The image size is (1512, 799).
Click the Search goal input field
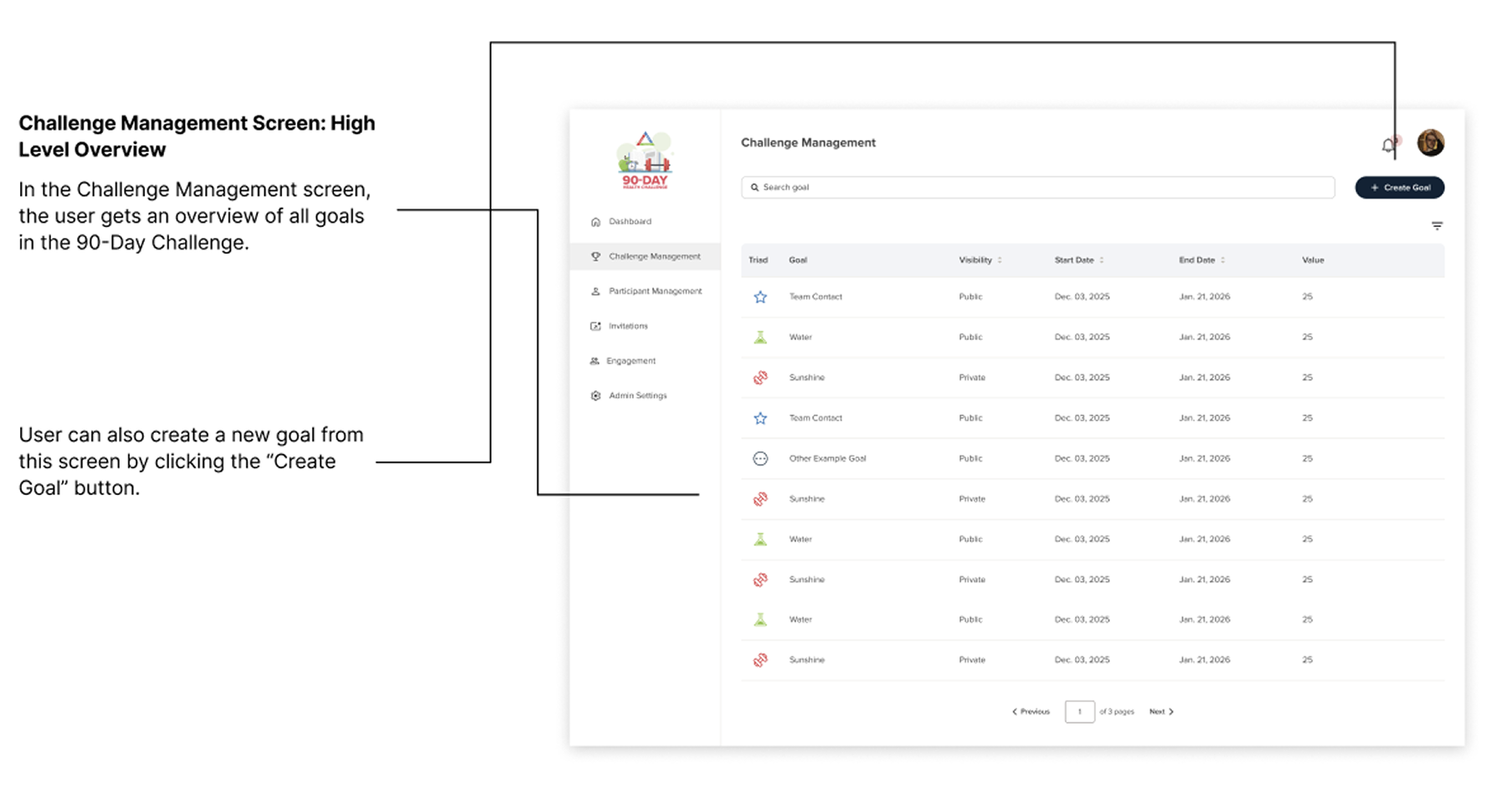[1038, 188]
